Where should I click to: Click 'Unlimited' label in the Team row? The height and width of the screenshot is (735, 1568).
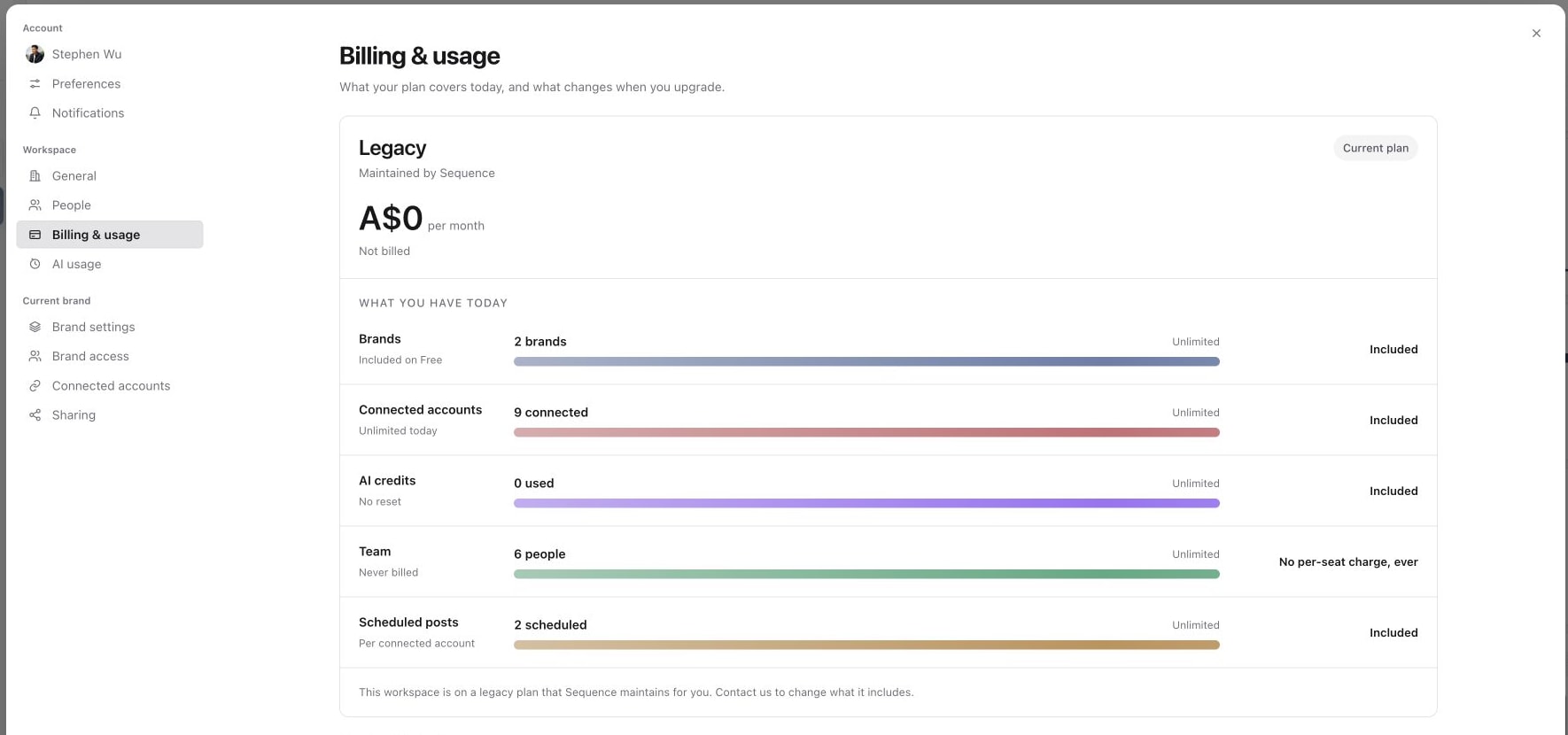tap(1196, 553)
